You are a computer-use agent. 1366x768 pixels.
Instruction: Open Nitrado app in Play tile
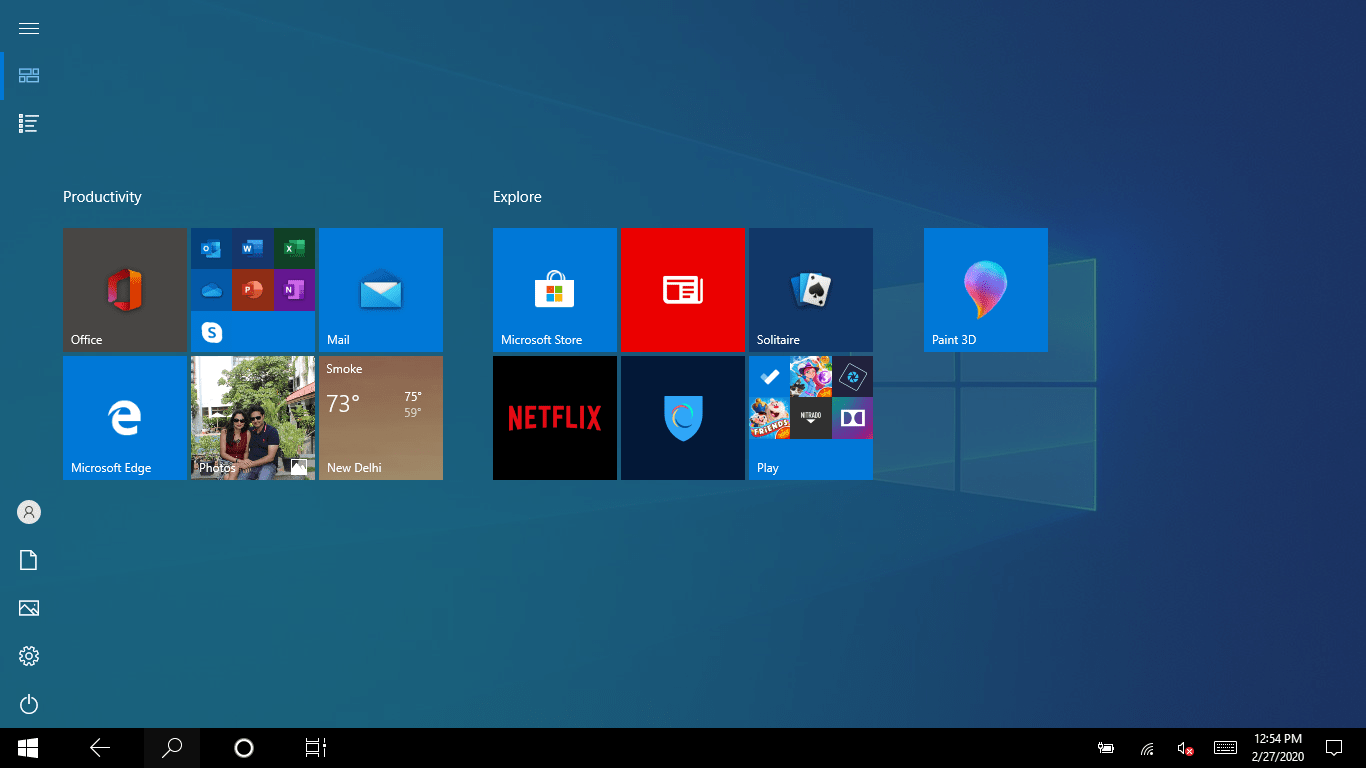811,418
